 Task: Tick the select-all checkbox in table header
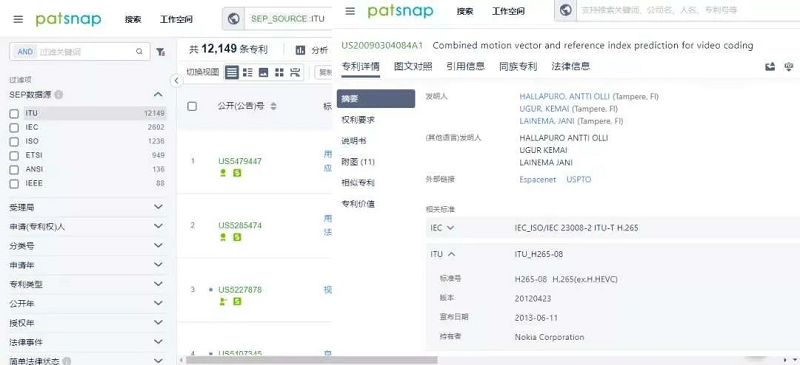192,106
